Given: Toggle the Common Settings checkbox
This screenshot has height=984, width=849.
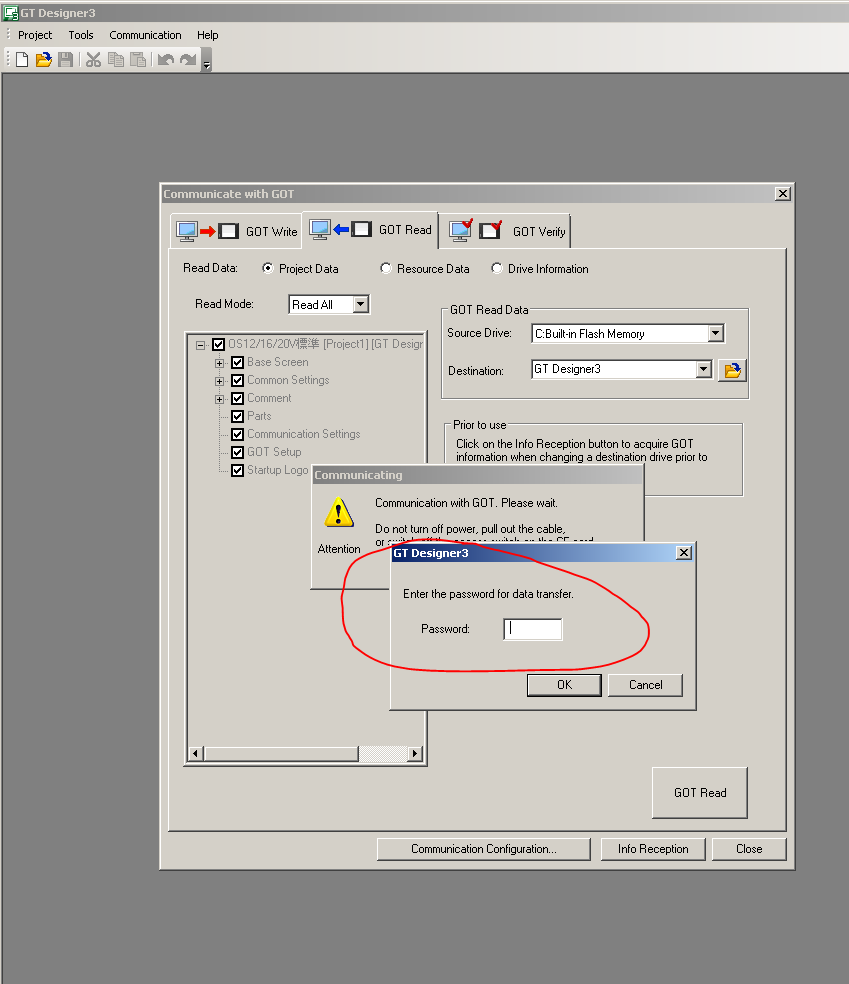Looking at the screenshot, I should (x=237, y=380).
